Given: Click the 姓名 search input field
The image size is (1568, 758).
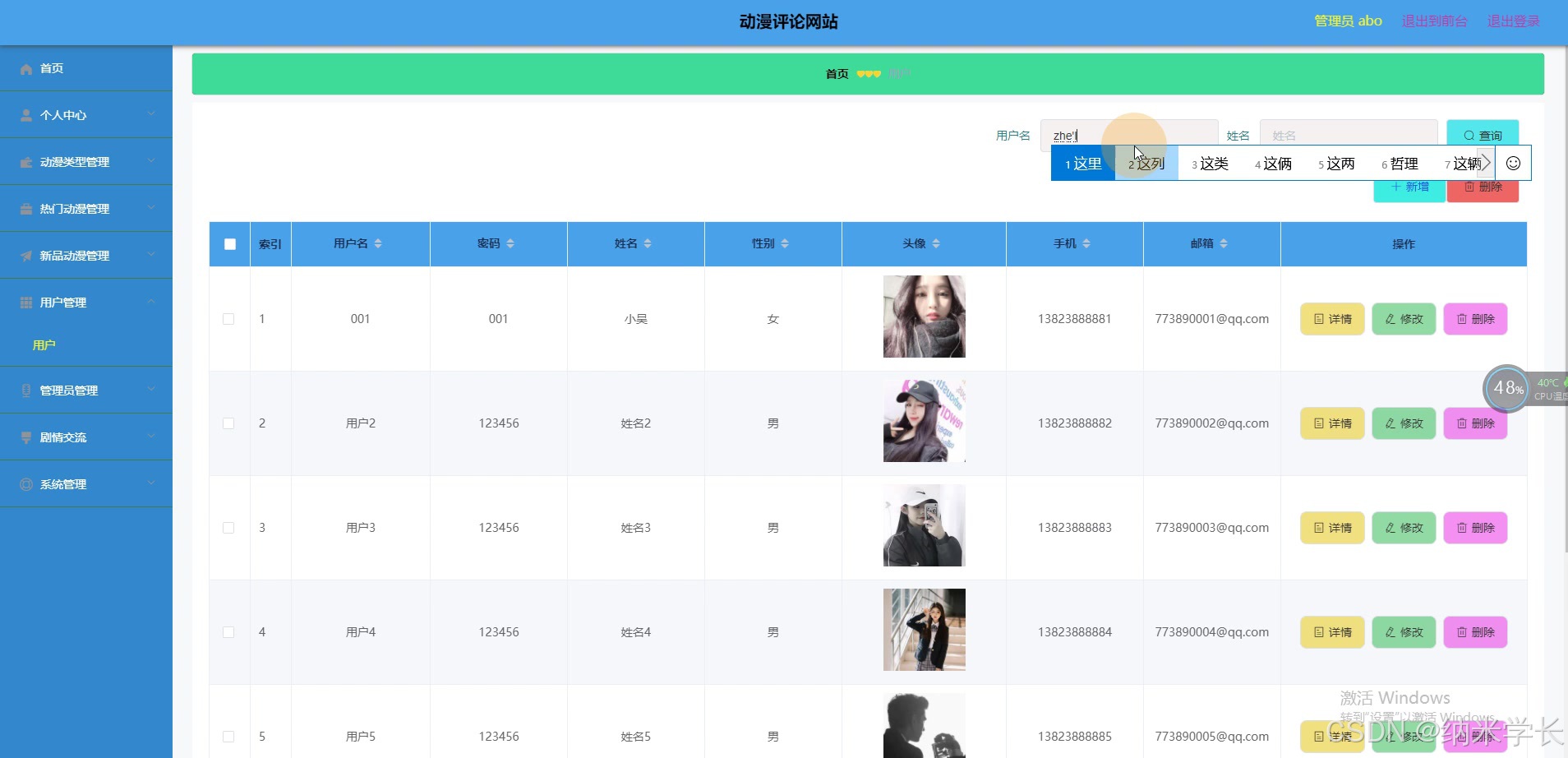Looking at the screenshot, I should tap(1348, 134).
